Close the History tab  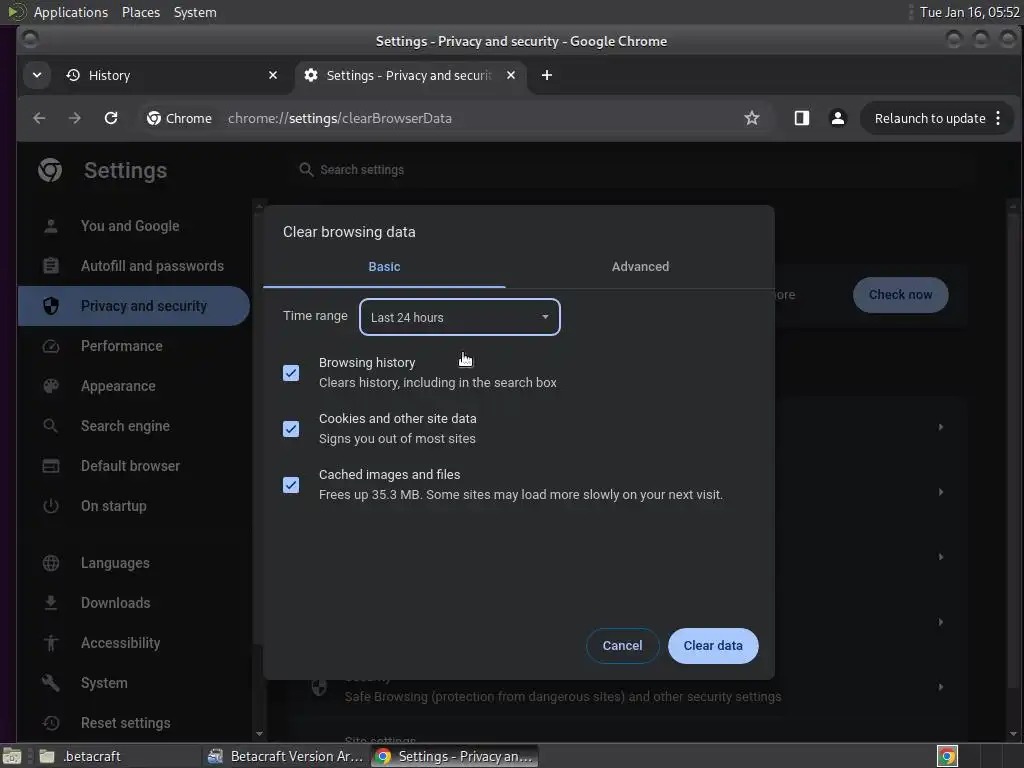[273, 75]
